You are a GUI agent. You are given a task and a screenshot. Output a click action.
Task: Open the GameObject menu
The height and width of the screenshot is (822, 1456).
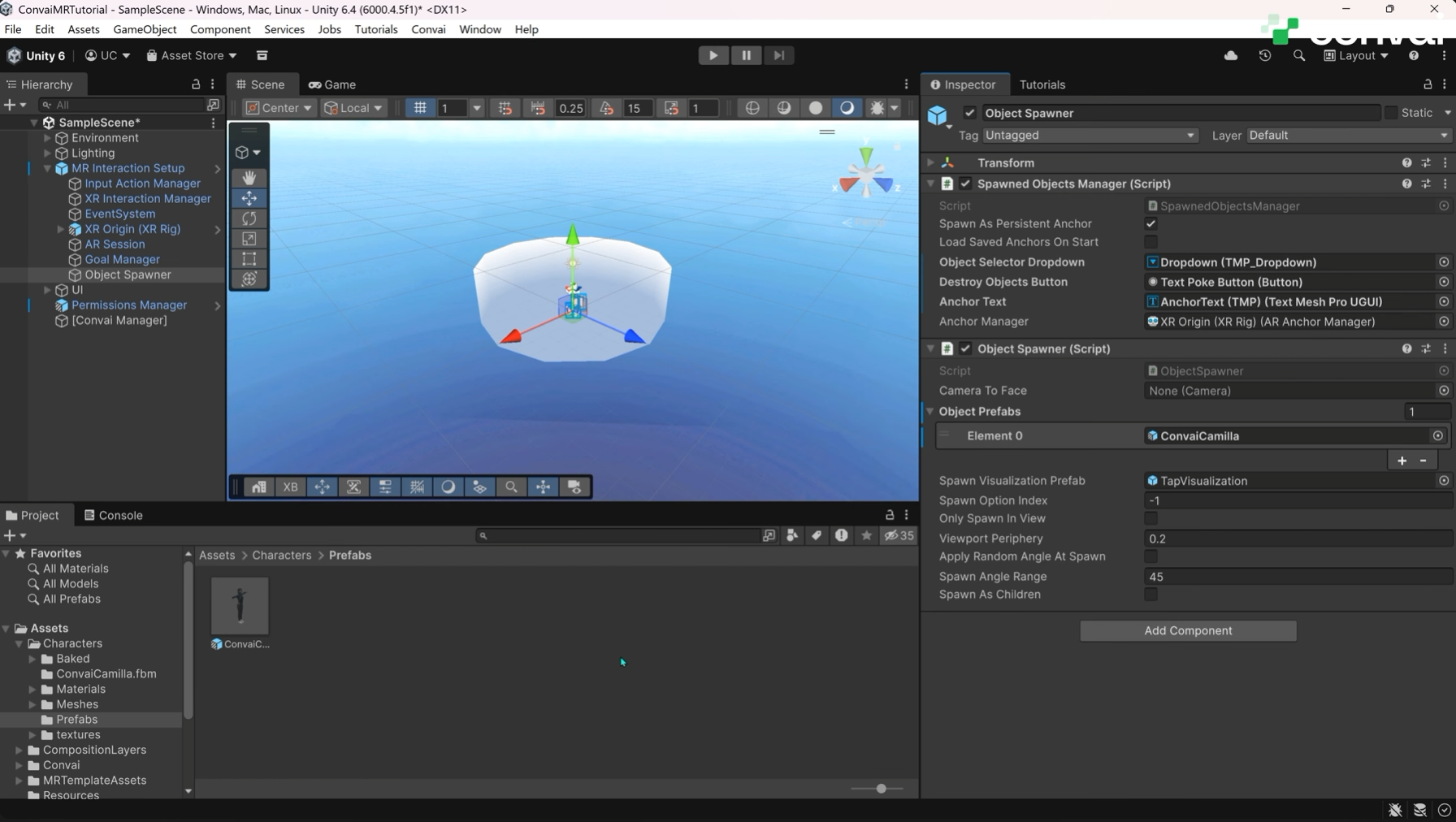145,29
